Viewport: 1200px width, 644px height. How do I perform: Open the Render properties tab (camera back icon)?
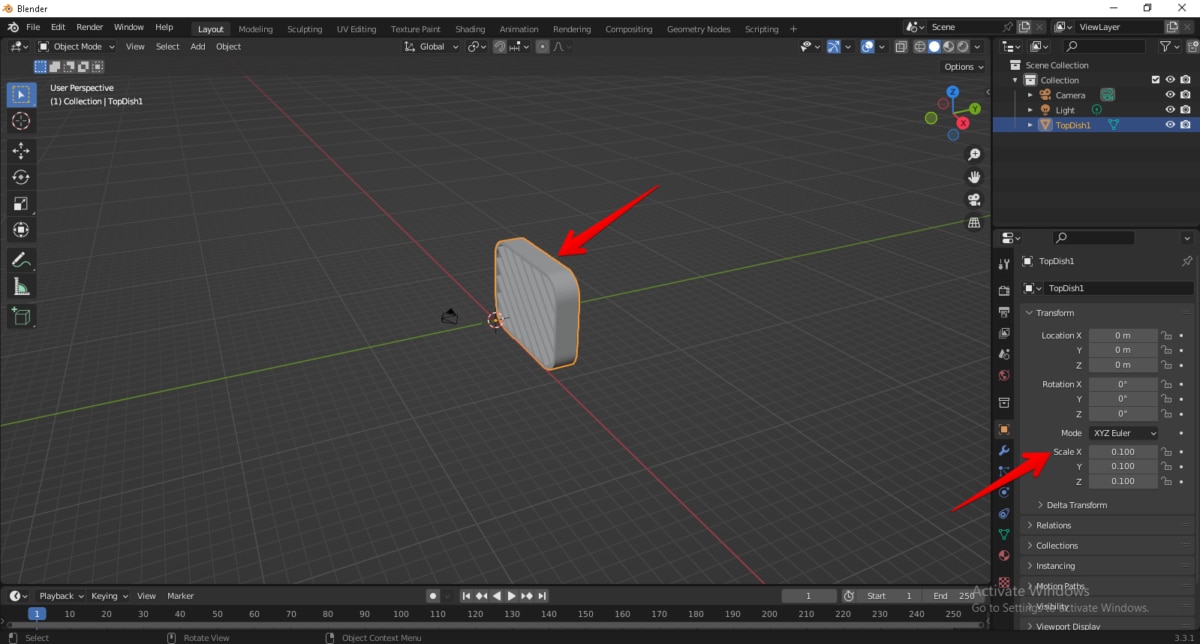click(1004, 289)
